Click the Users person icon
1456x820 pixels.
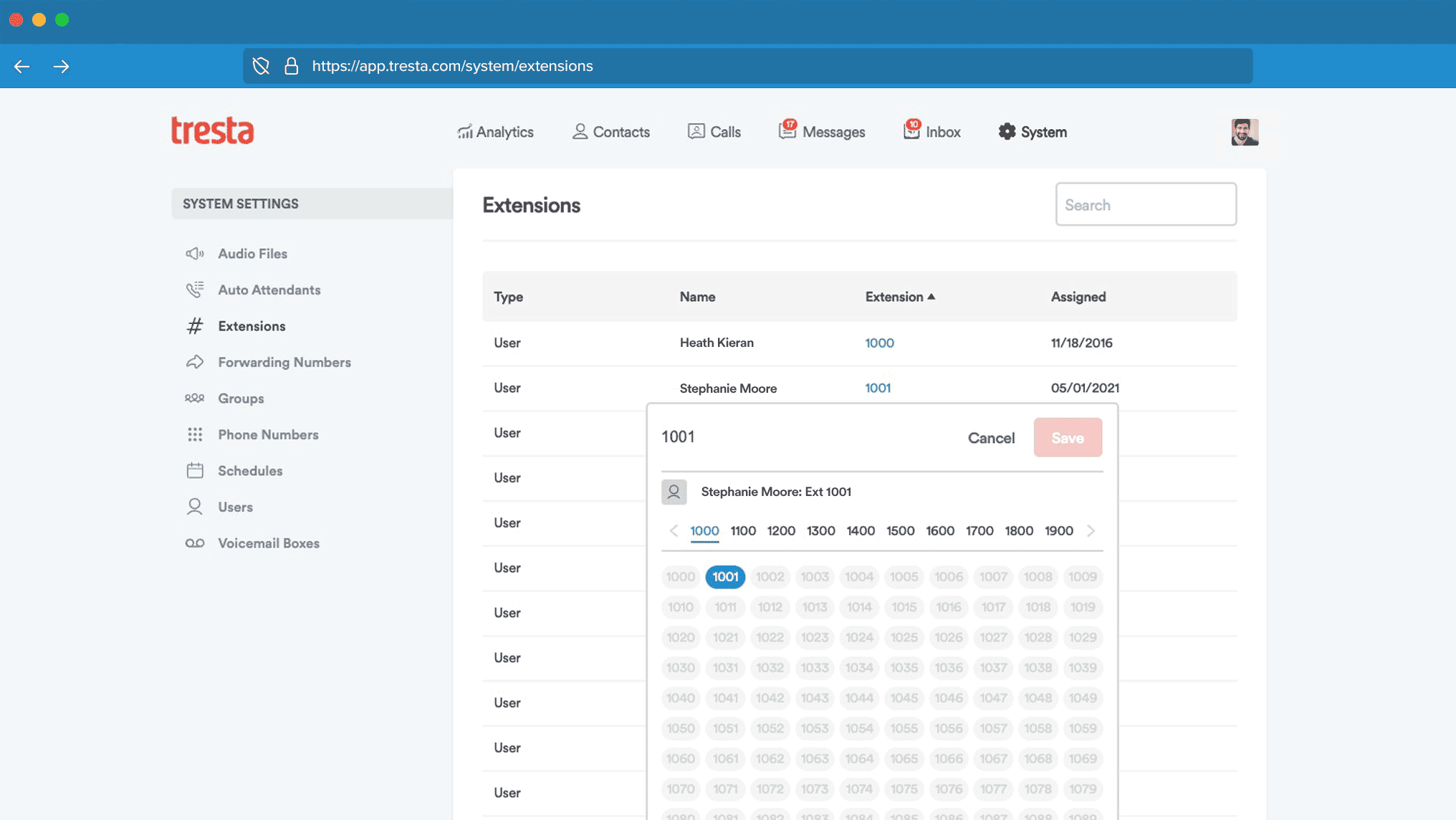click(195, 507)
